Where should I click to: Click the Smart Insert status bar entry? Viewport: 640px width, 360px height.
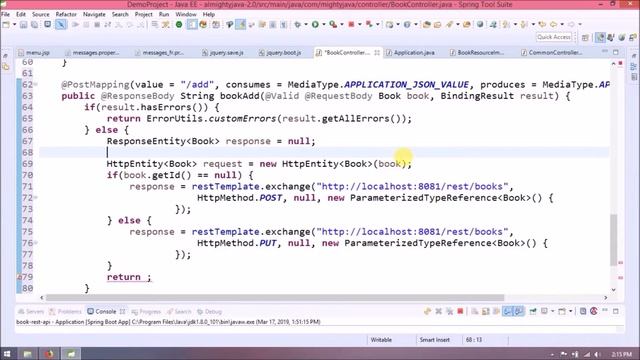click(434, 340)
